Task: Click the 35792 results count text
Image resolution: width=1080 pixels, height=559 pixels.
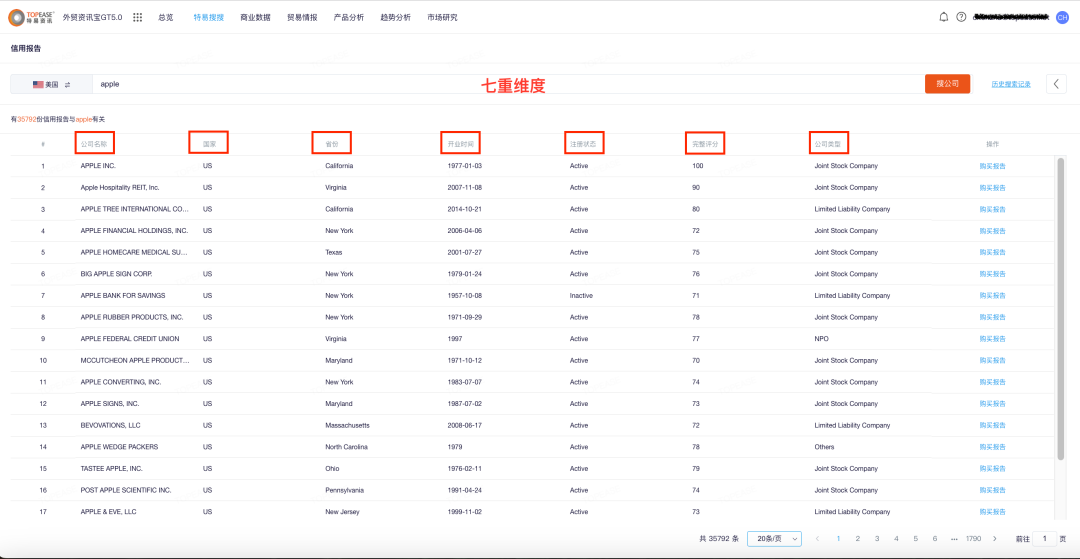Action: point(26,119)
